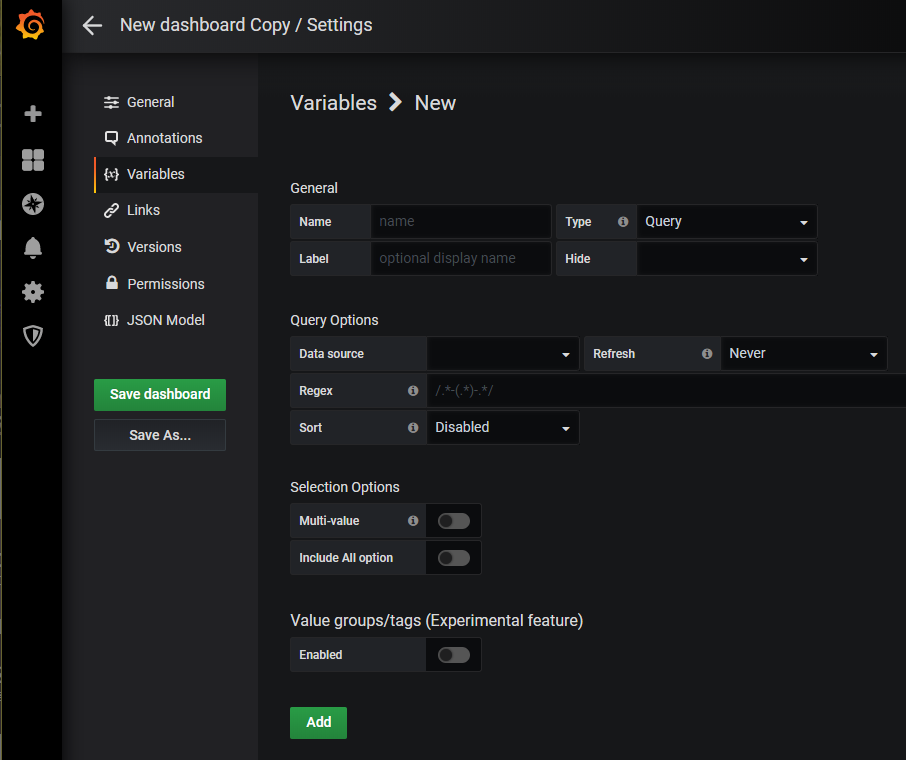This screenshot has height=760, width=906.
Task: Click the 'Query Options' heading
Action: 334,320
